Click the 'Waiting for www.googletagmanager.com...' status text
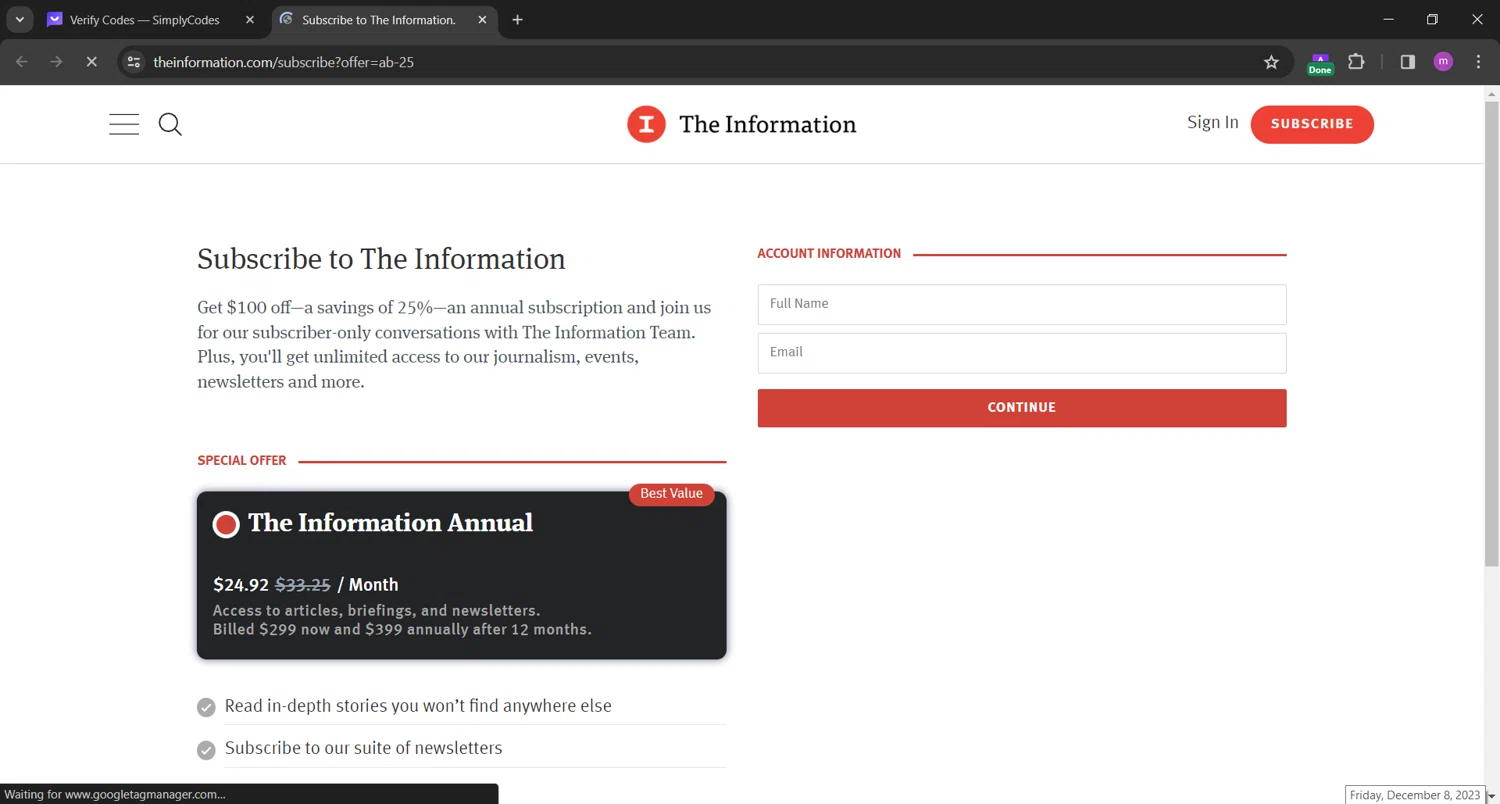The height and width of the screenshot is (804, 1500). (x=115, y=795)
